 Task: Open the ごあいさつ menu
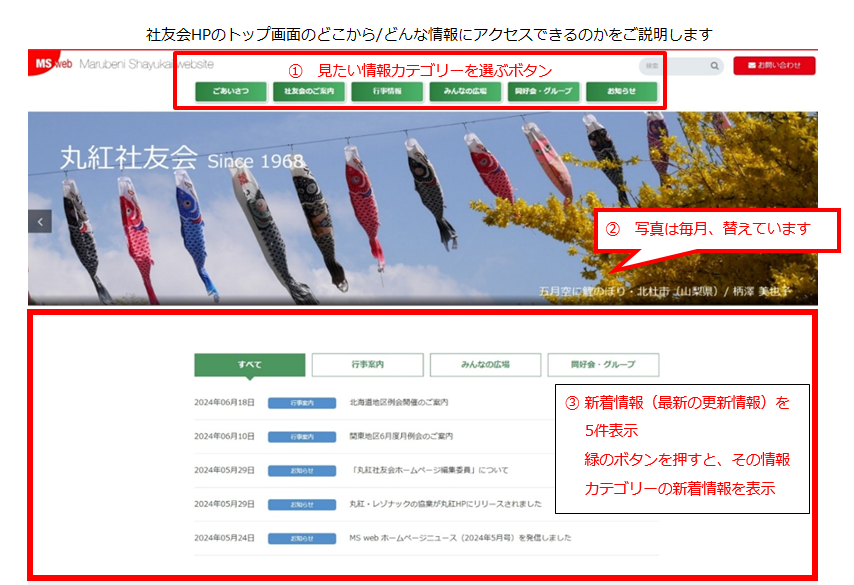[231, 92]
